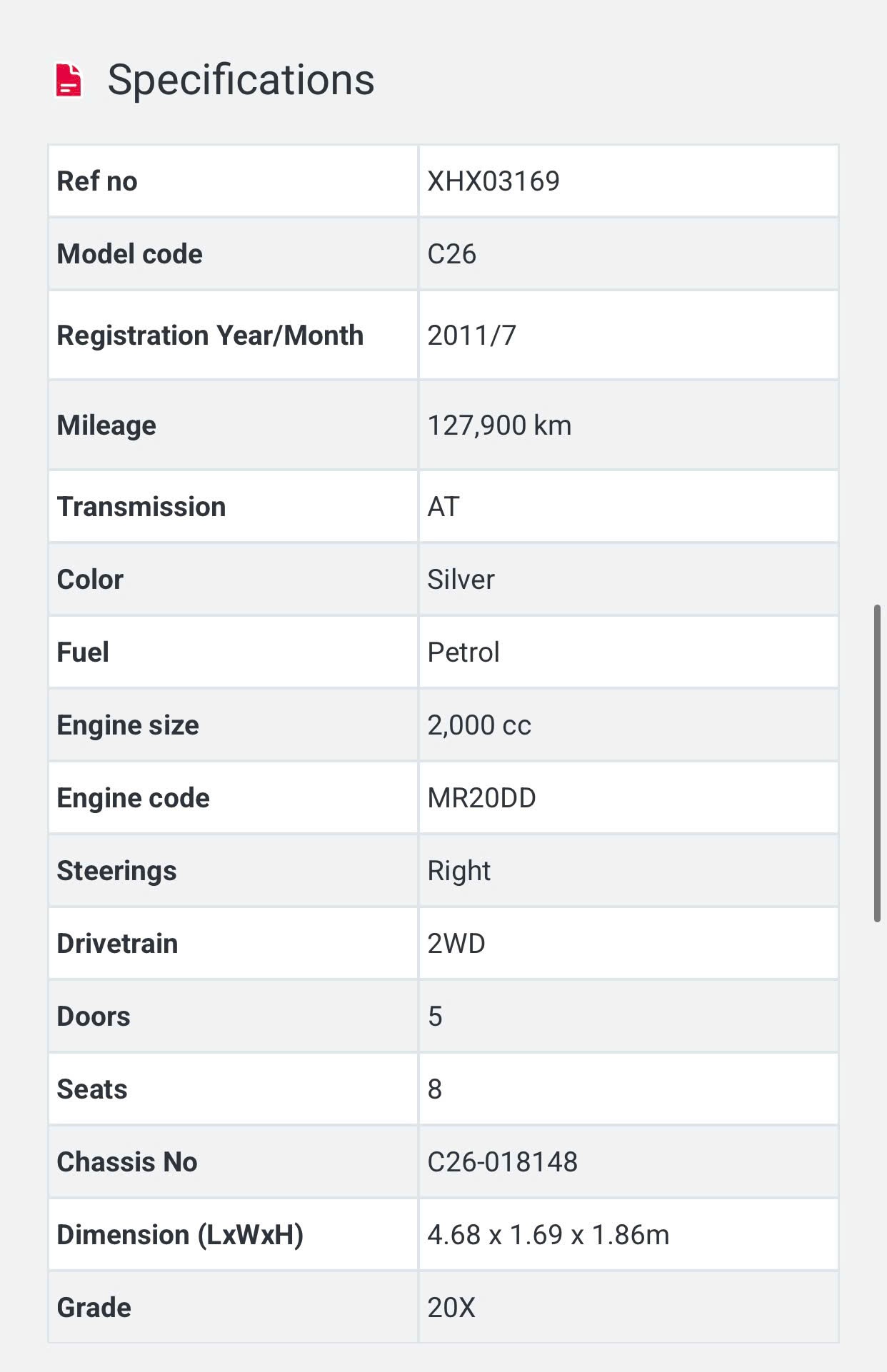Click the dimension value 4.68 x 1.69 x 1.86m
The height and width of the screenshot is (1372, 887).
(548, 1235)
